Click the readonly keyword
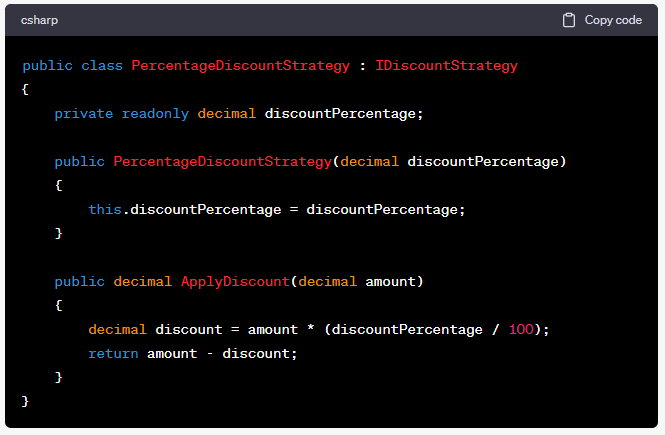This screenshot has width=665, height=435. pyautogui.click(x=155, y=114)
